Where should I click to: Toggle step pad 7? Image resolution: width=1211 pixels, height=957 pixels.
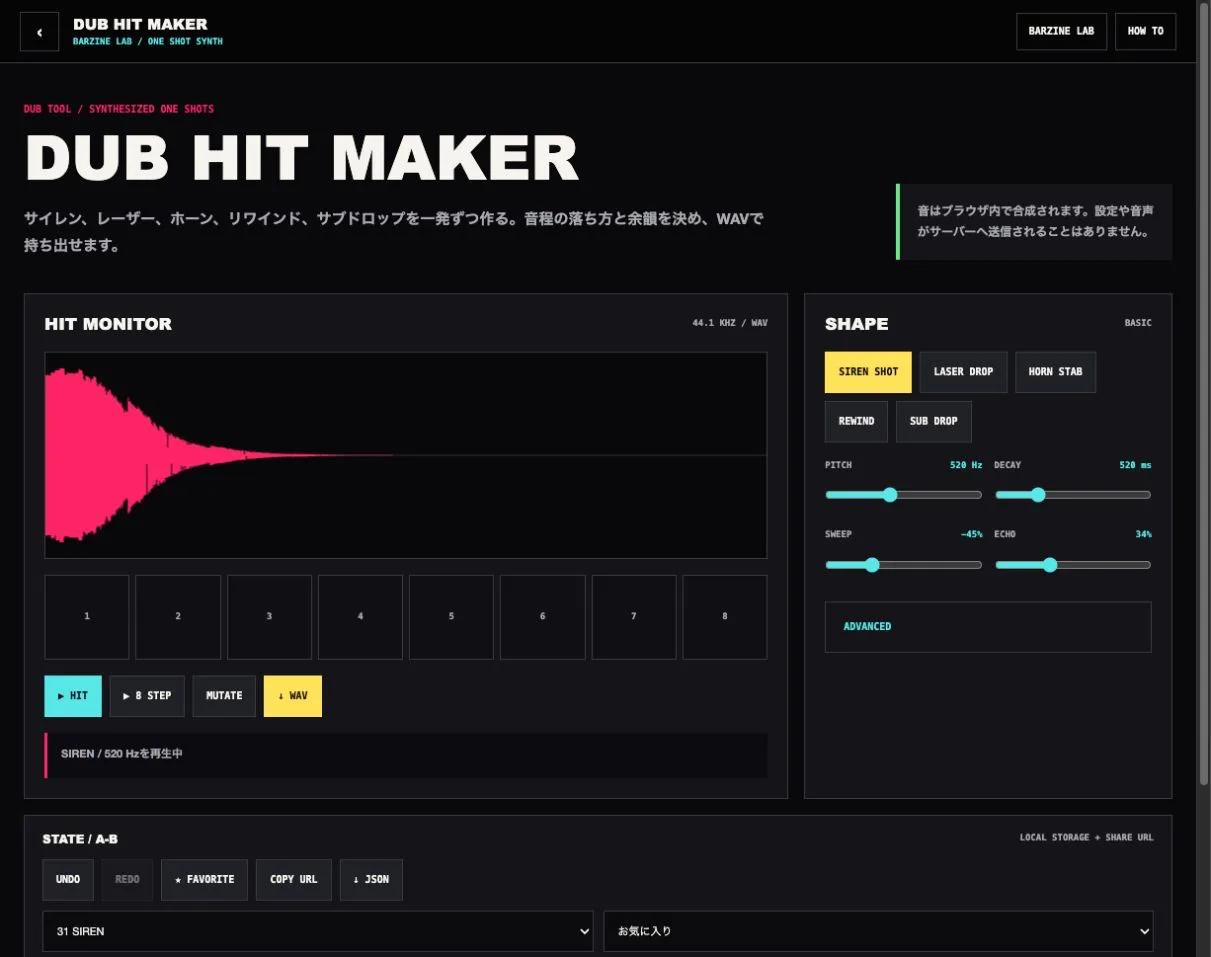[634, 617]
